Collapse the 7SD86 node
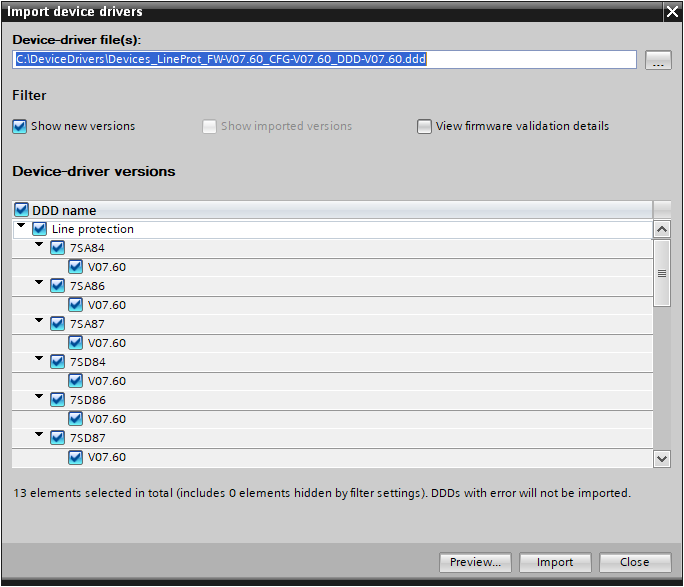This screenshot has height=587, width=684. tap(39, 396)
